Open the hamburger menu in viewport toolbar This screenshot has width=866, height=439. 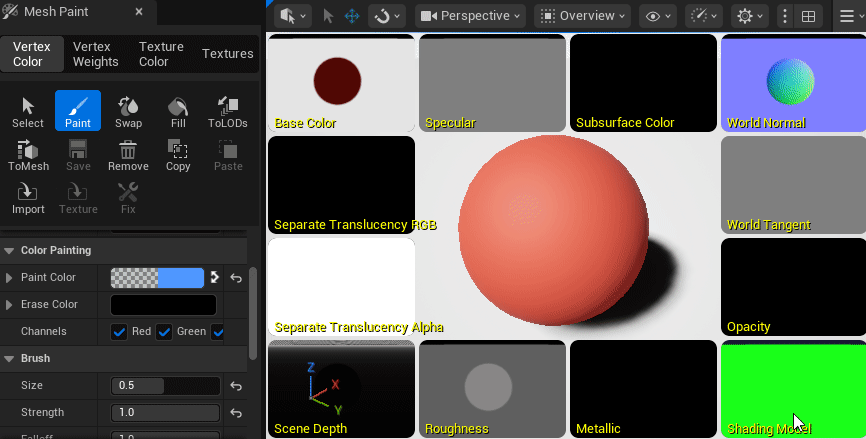pyautogui.click(x=848, y=17)
